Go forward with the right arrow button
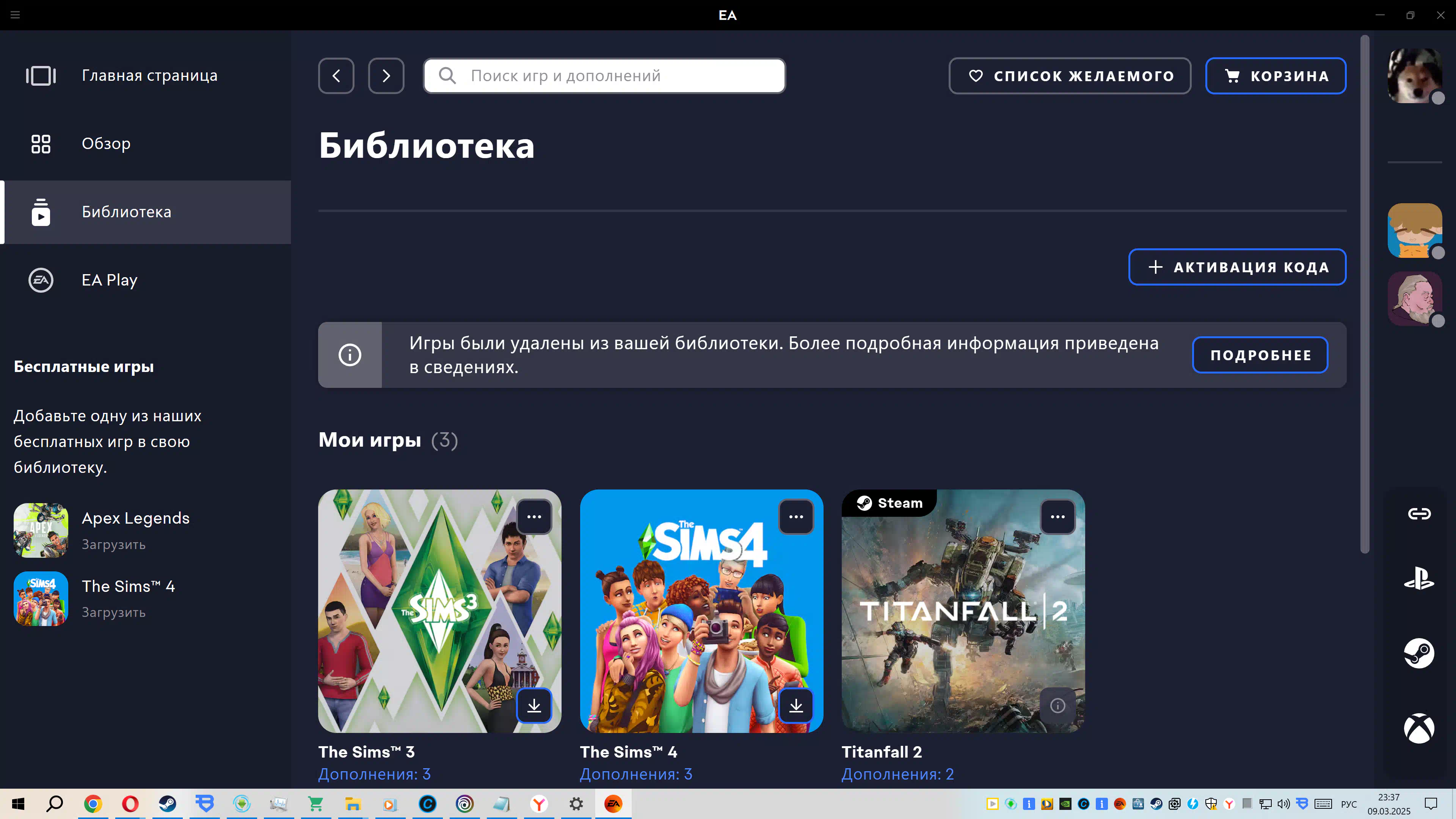The height and width of the screenshot is (819, 1456). [x=386, y=76]
